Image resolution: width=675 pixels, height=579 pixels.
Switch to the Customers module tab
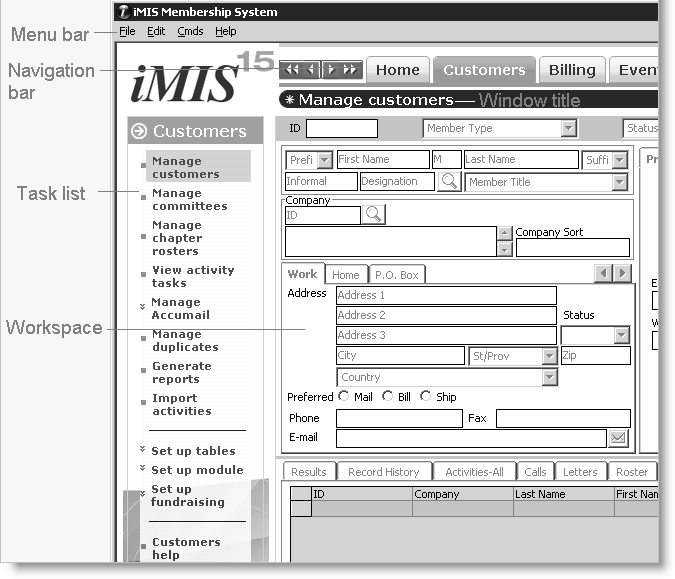click(x=484, y=70)
